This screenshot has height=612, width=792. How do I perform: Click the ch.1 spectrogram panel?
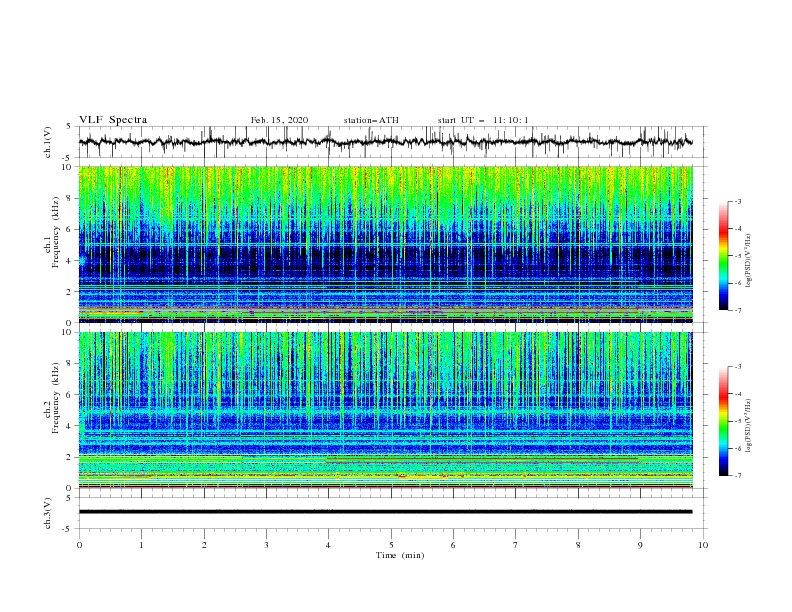[x=386, y=244]
